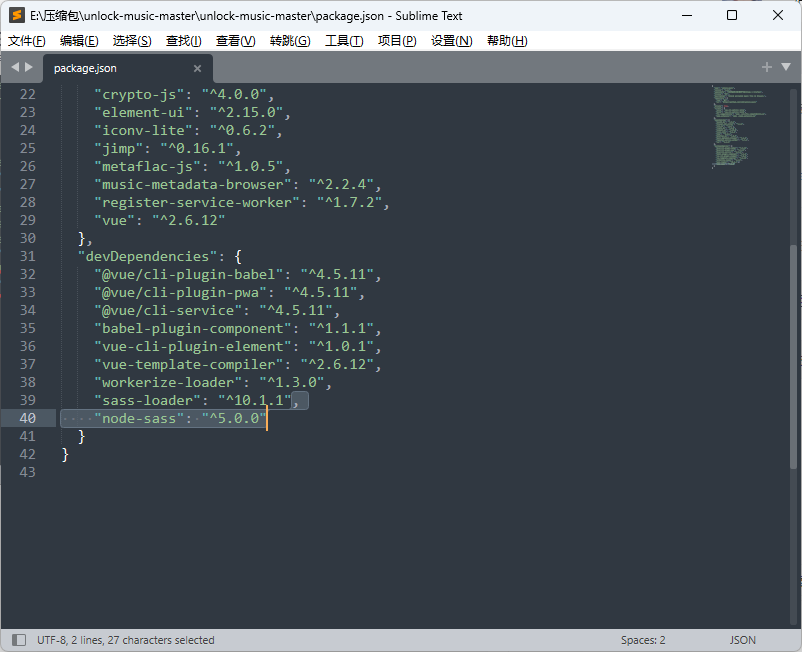
Task: Select the package.json tab
Action: [128, 68]
